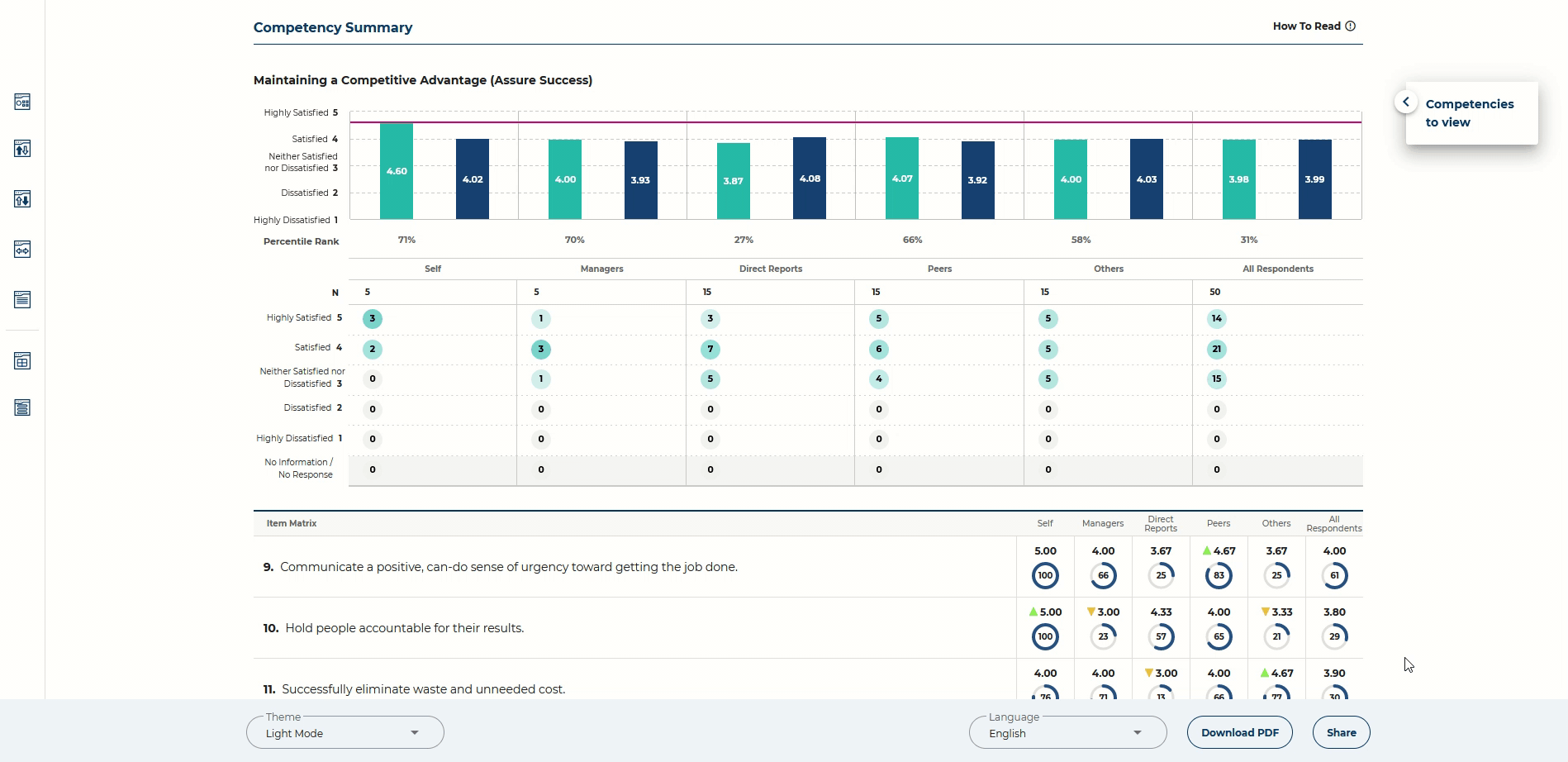Click the Managers Satisfied count bubble 3
The image size is (1568, 762).
point(541,349)
